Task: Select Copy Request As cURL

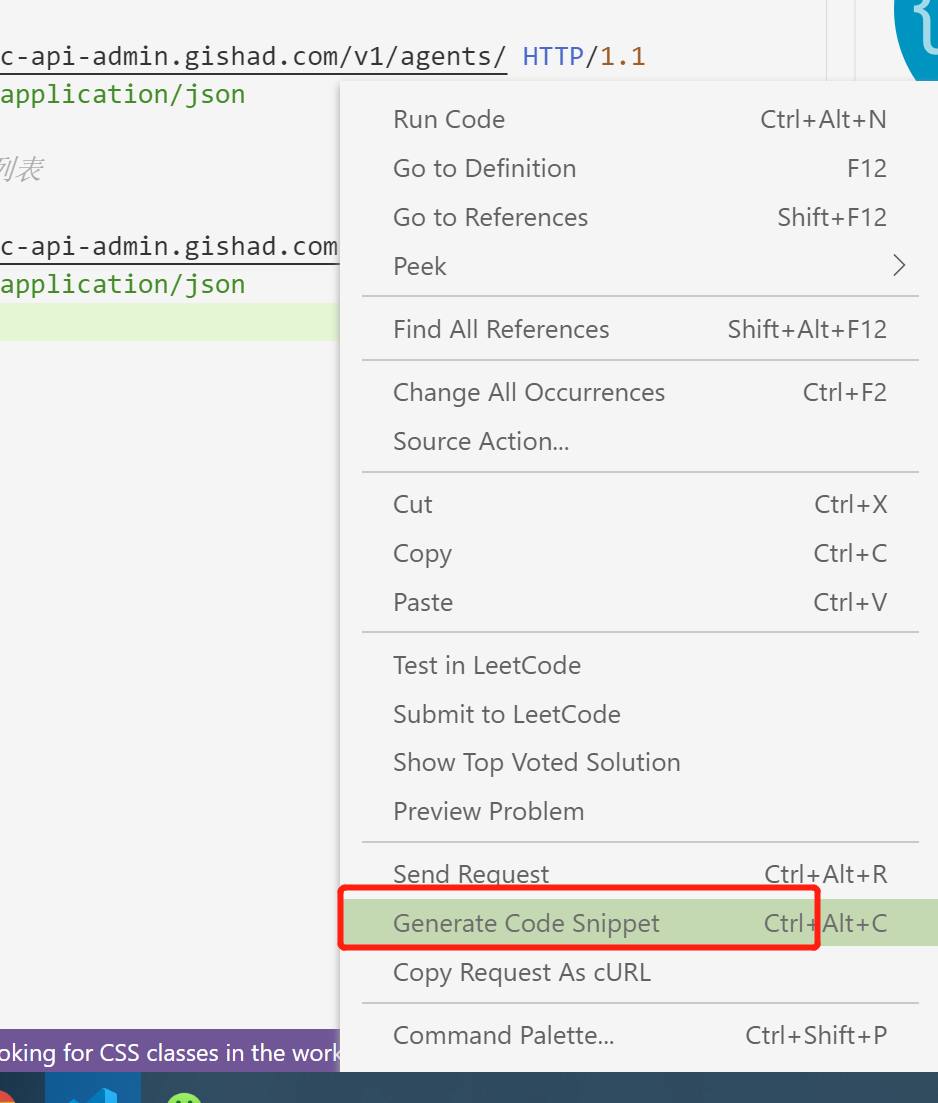Action: pyautogui.click(x=521, y=973)
